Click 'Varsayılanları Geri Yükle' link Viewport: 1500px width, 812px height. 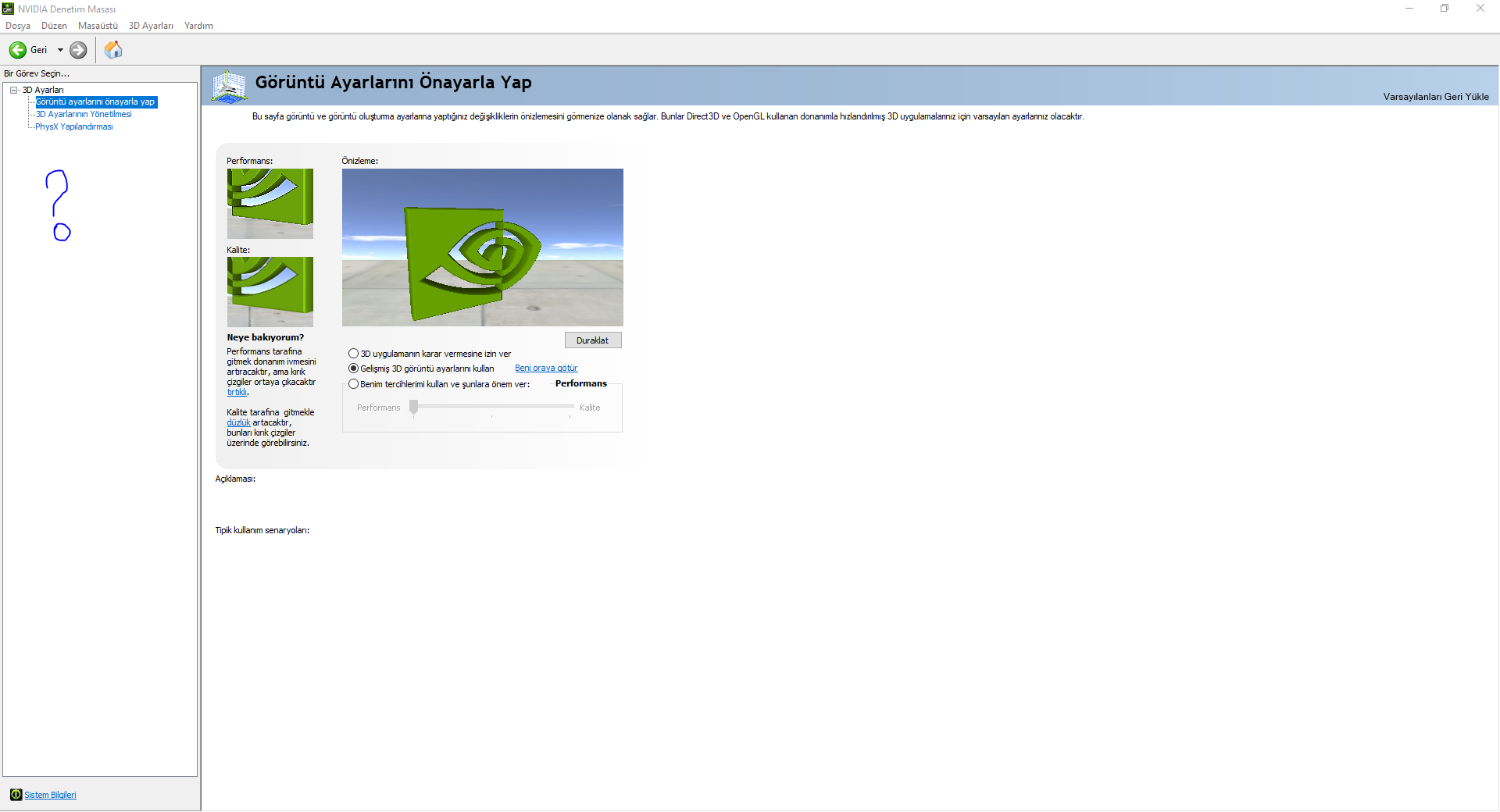[1436, 97]
